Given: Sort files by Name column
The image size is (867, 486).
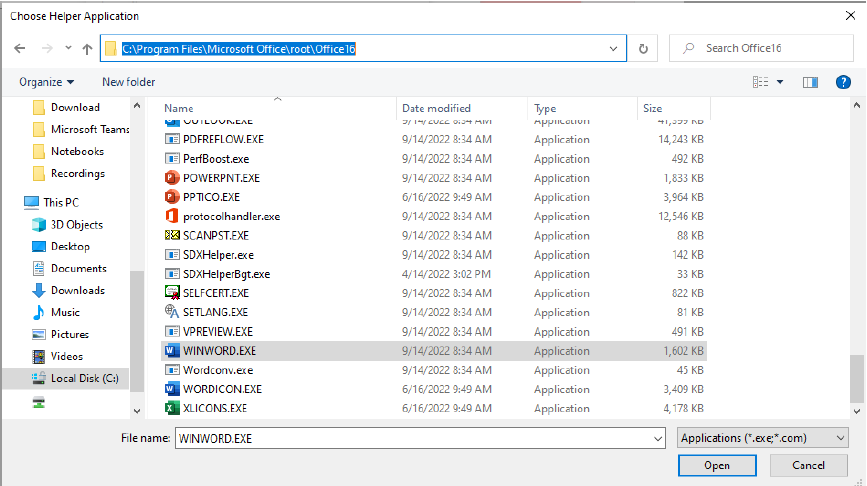Looking at the screenshot, I should (179, 108).
